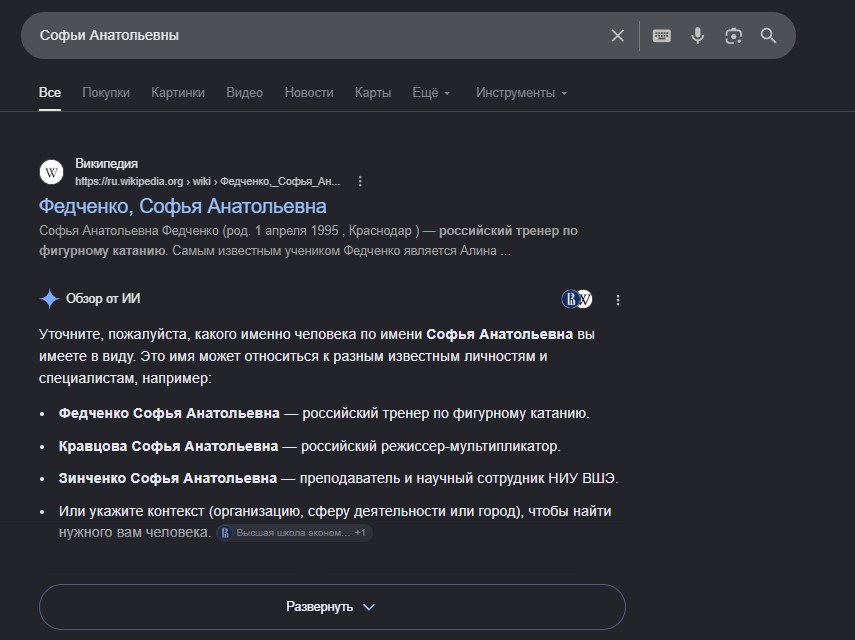
Task: Click the HSE logo in the source chip
Action: click(225, 533)
